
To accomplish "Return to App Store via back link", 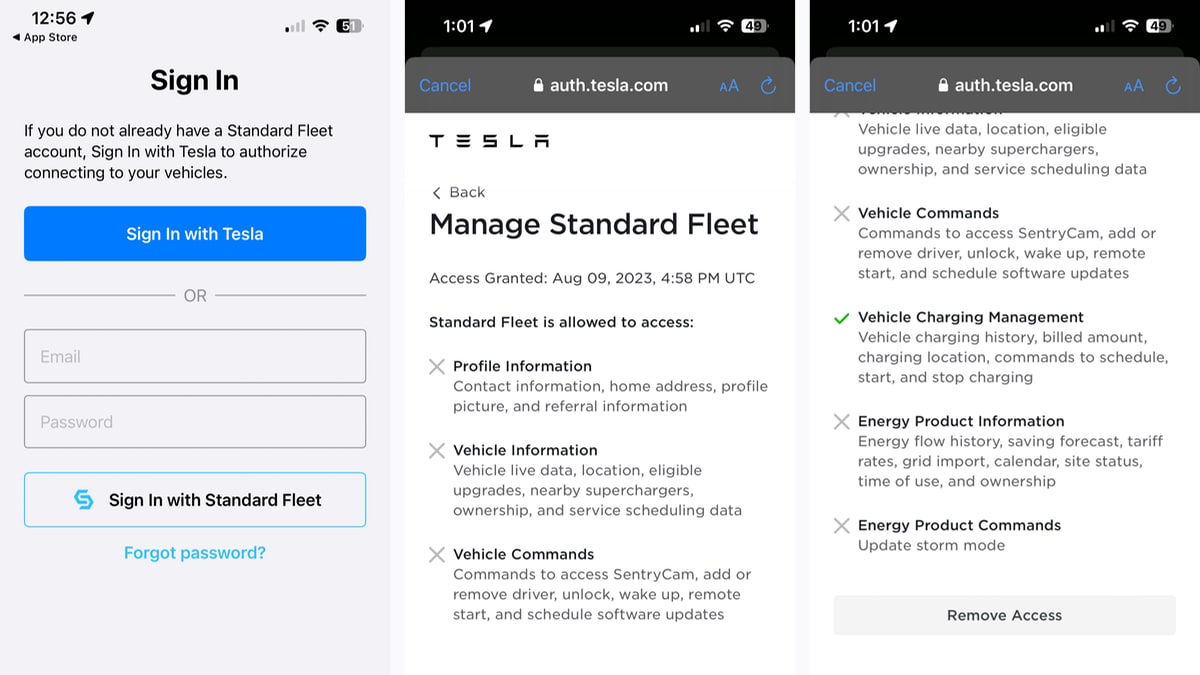I will 45,38.
